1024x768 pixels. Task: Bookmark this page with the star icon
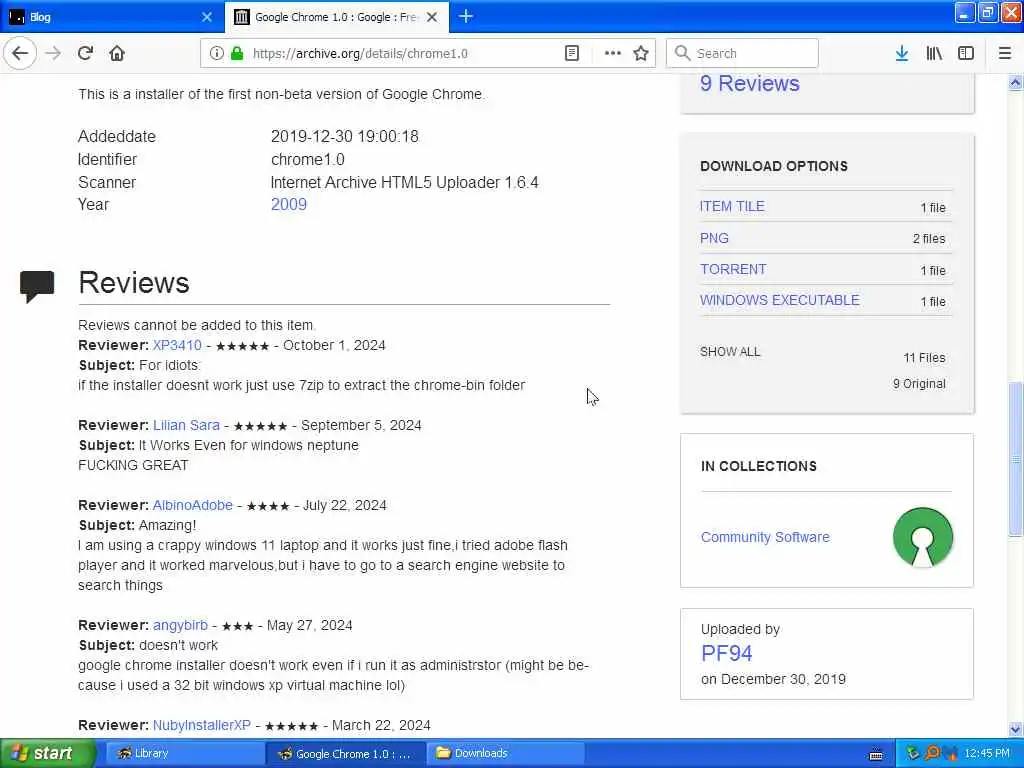coord(641,54)
